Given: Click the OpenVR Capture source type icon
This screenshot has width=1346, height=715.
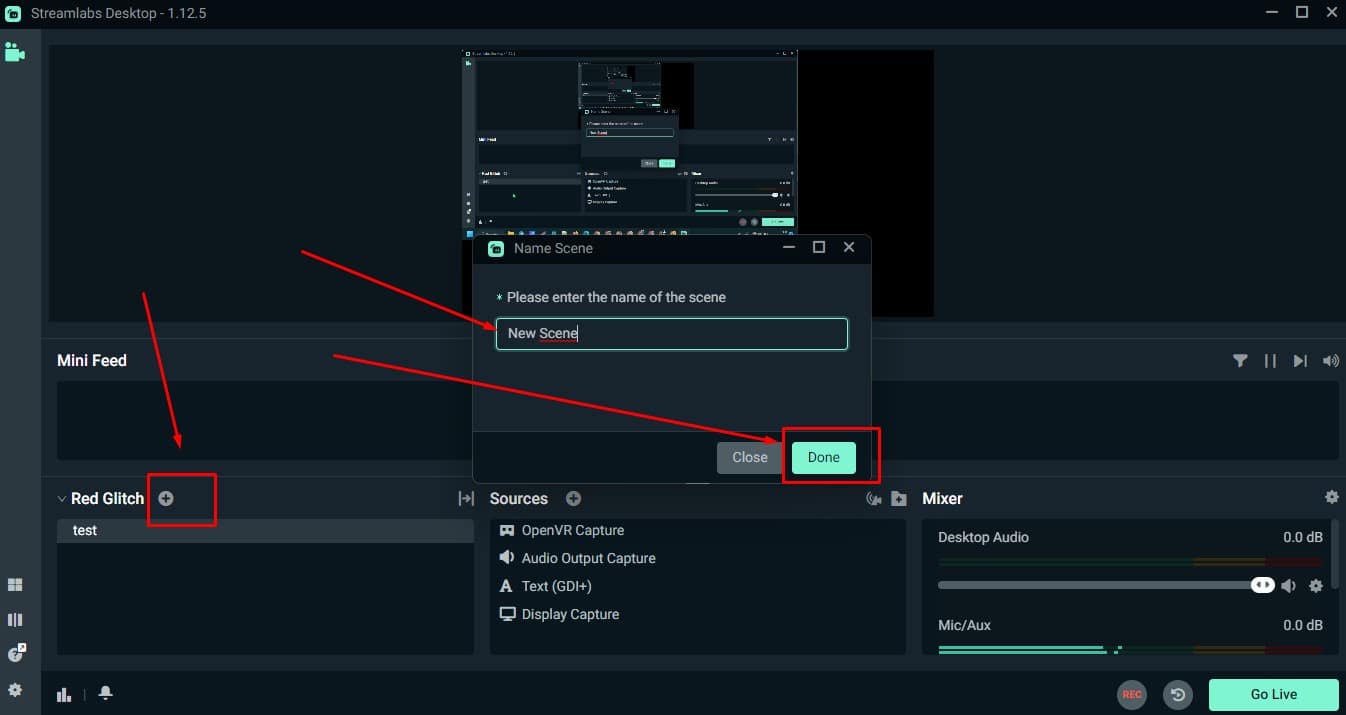Looking at the screenshot, I should [507, 530].
